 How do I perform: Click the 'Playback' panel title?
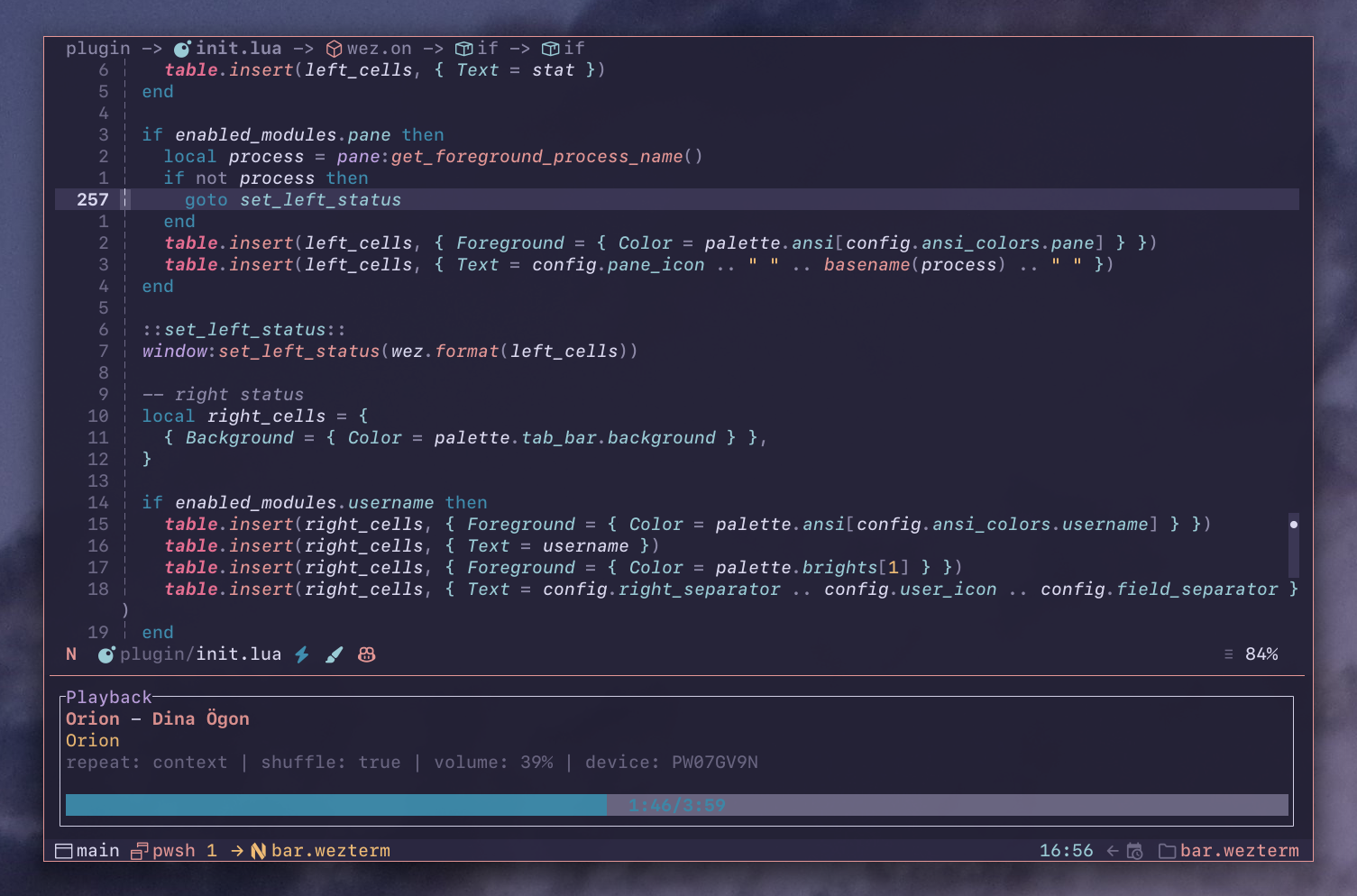click(x=109, y=698)
